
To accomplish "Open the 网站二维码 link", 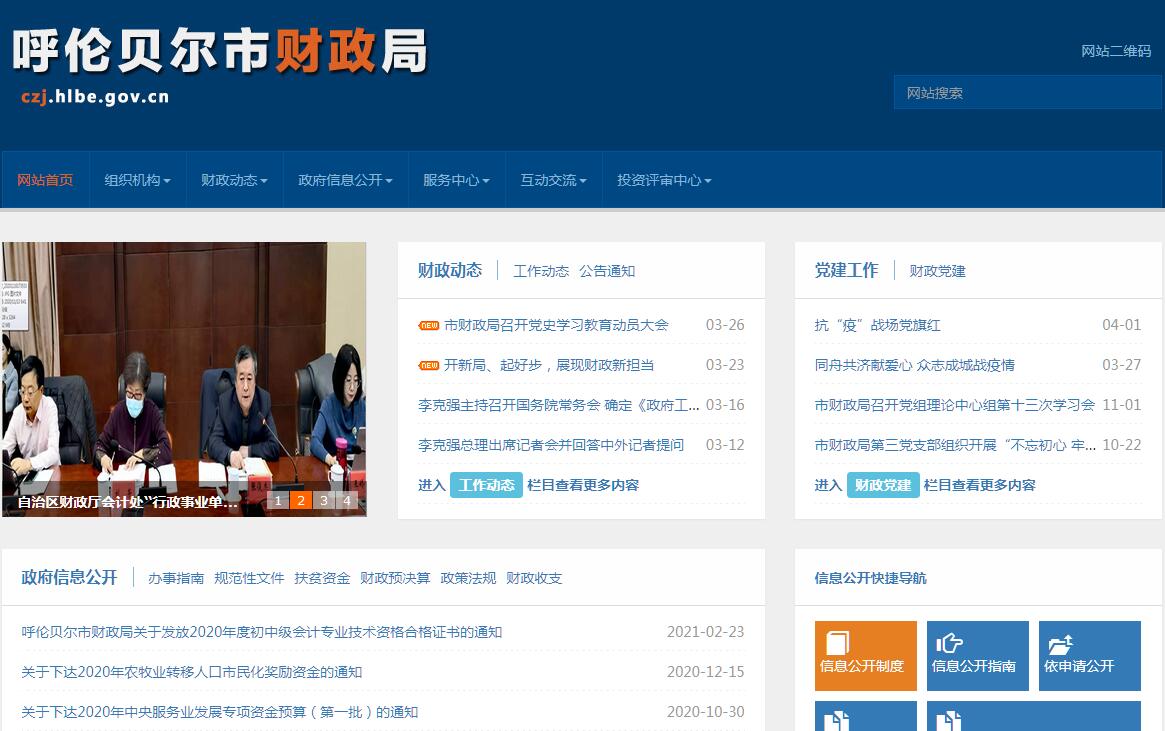I will click(x=1116, y=51).
